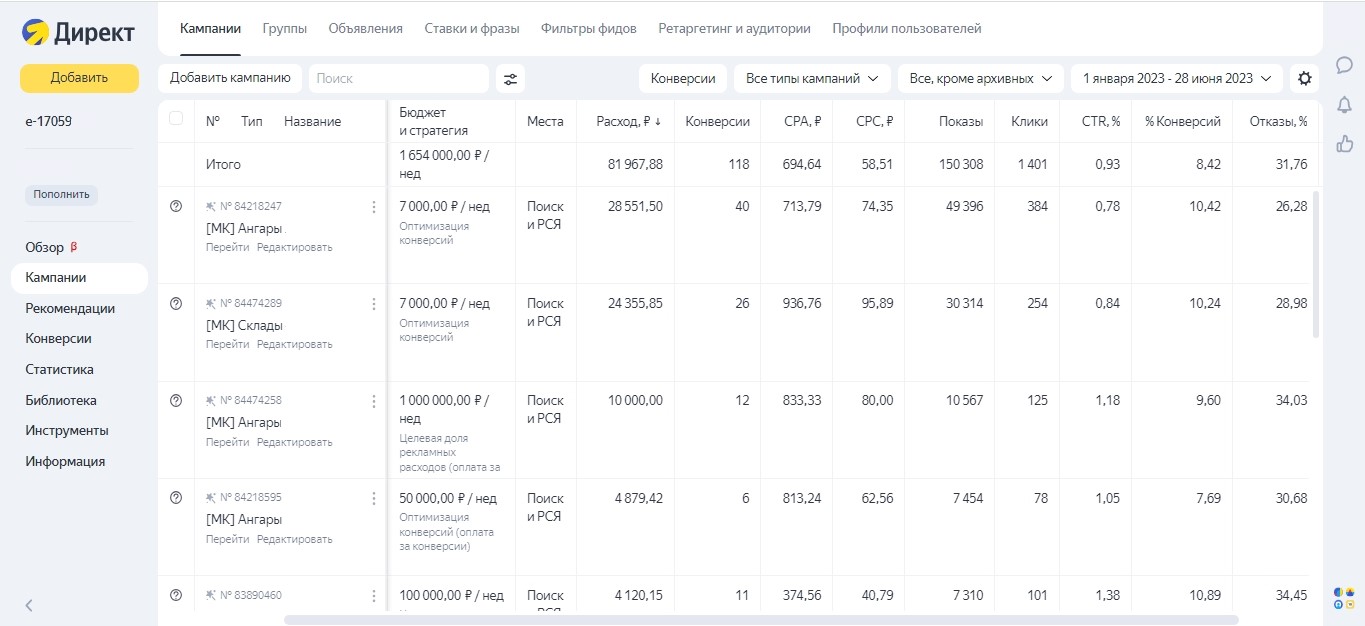Open the notifications bell
The image size is (1365, 626).
[1344, 105]
